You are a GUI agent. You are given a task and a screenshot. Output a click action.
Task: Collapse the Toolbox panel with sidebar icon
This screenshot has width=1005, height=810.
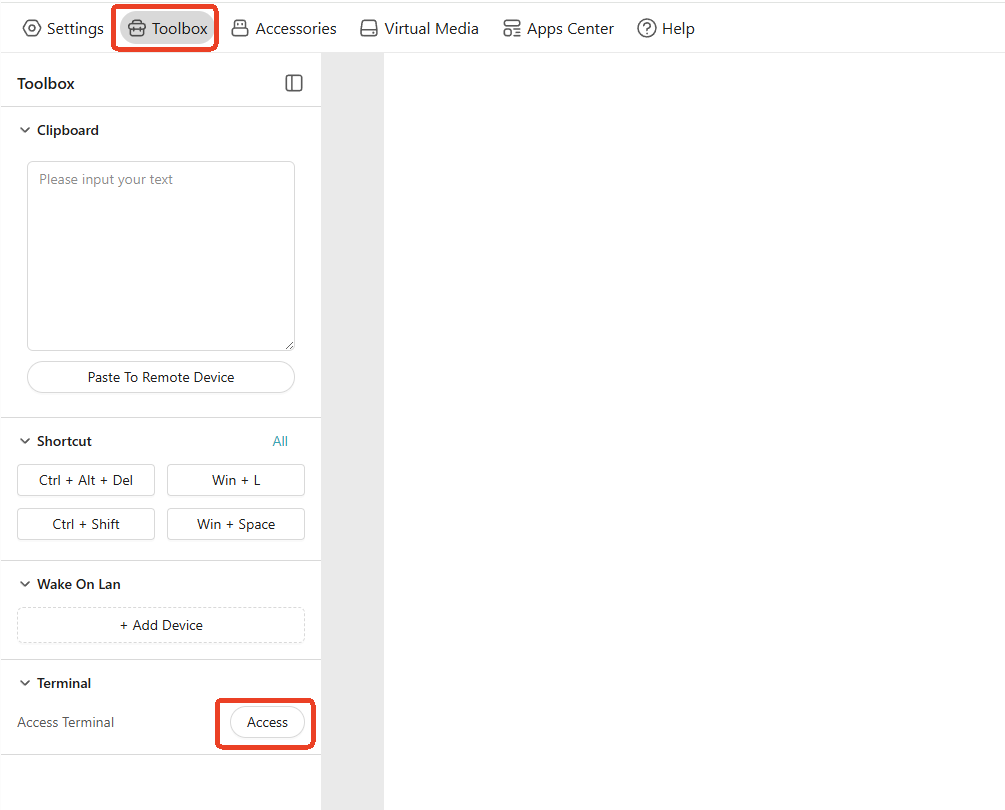click(294, 83)
